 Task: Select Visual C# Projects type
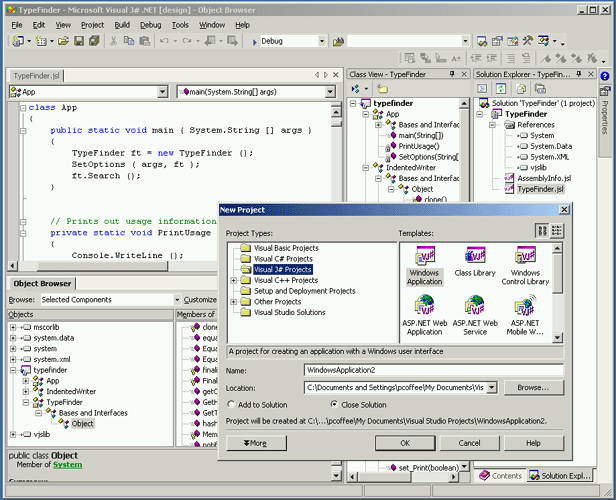pyautogui.click(x=283, y=259)
